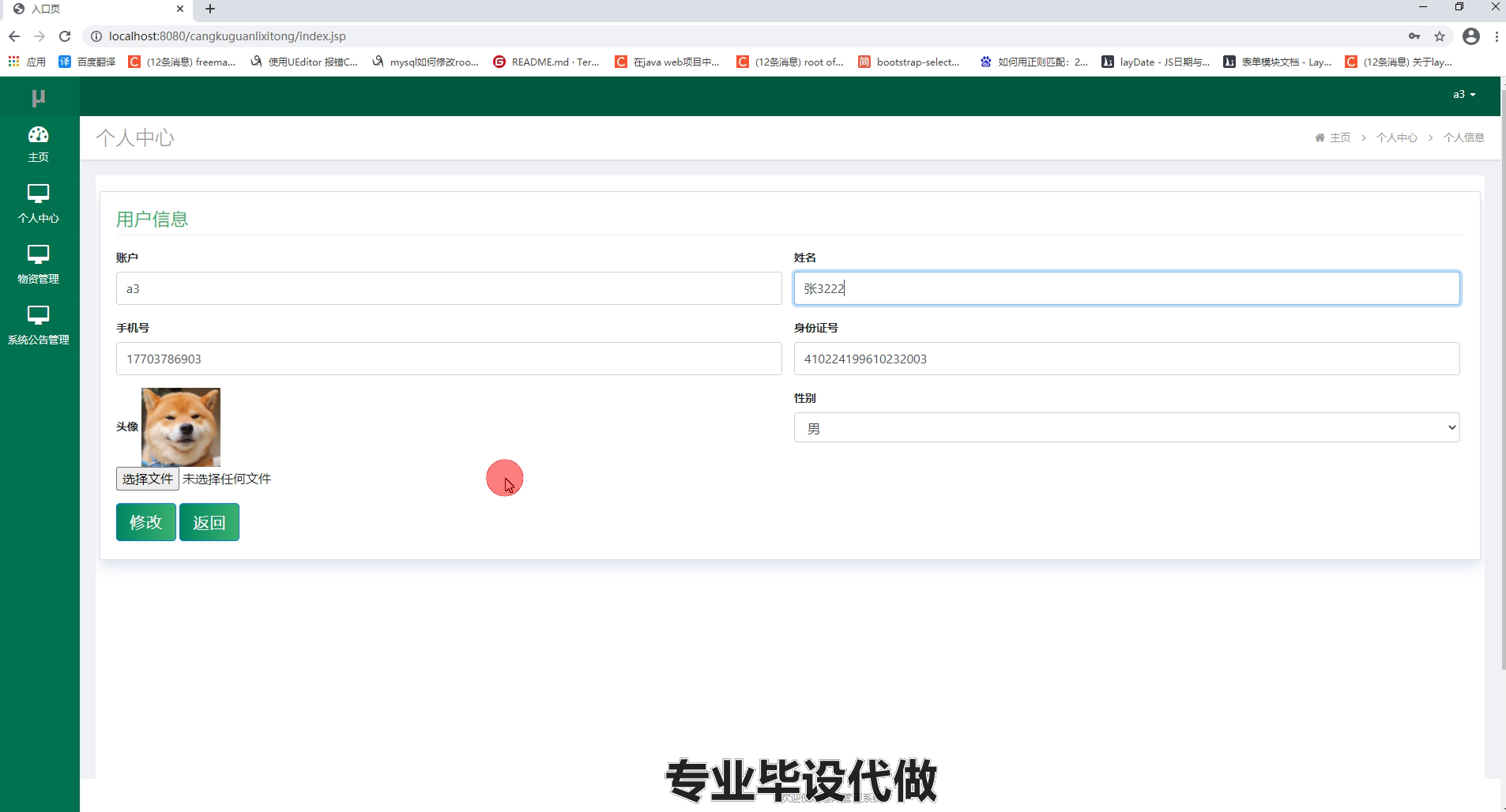
Task: Open the 性别 gender select box
Action: pyautogui.click(x=1126, y=427)
